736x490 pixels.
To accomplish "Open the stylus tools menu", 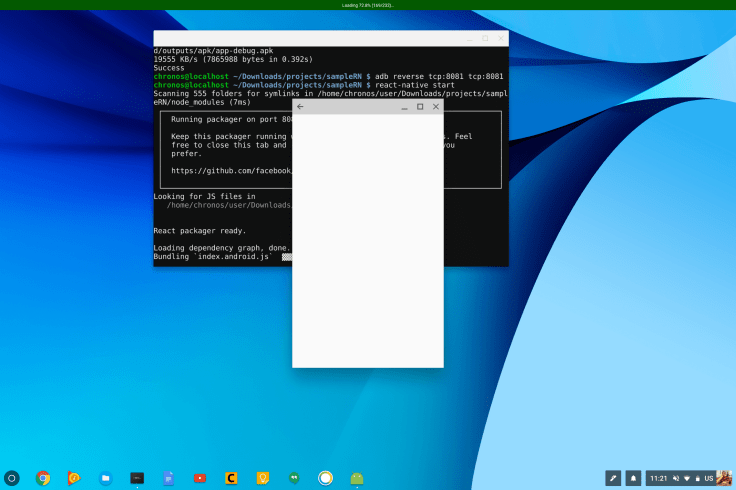I will coord(614,478).
